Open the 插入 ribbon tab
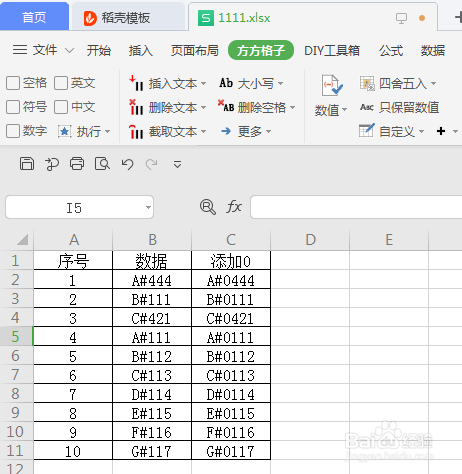Viewport: 462px width, 474px height. (x=140, y=50)
